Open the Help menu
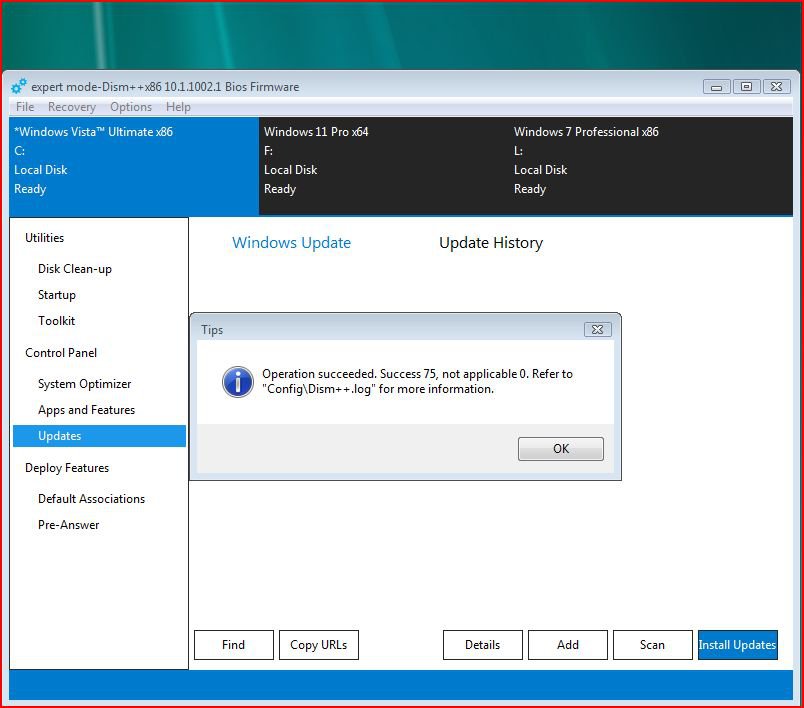This screenshot has width=804, height=708. tap(178, 107)
